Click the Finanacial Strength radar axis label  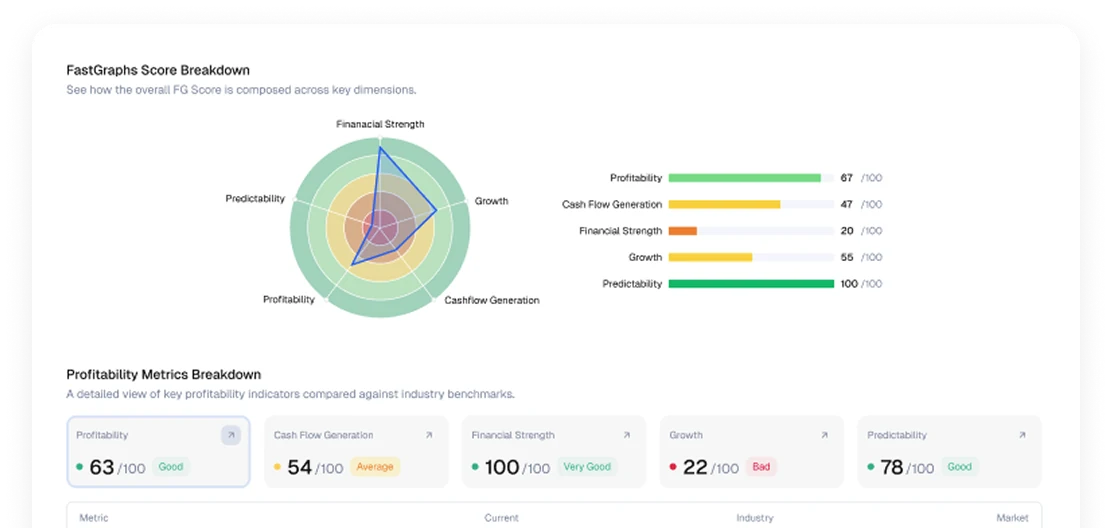tap(380, 124)
